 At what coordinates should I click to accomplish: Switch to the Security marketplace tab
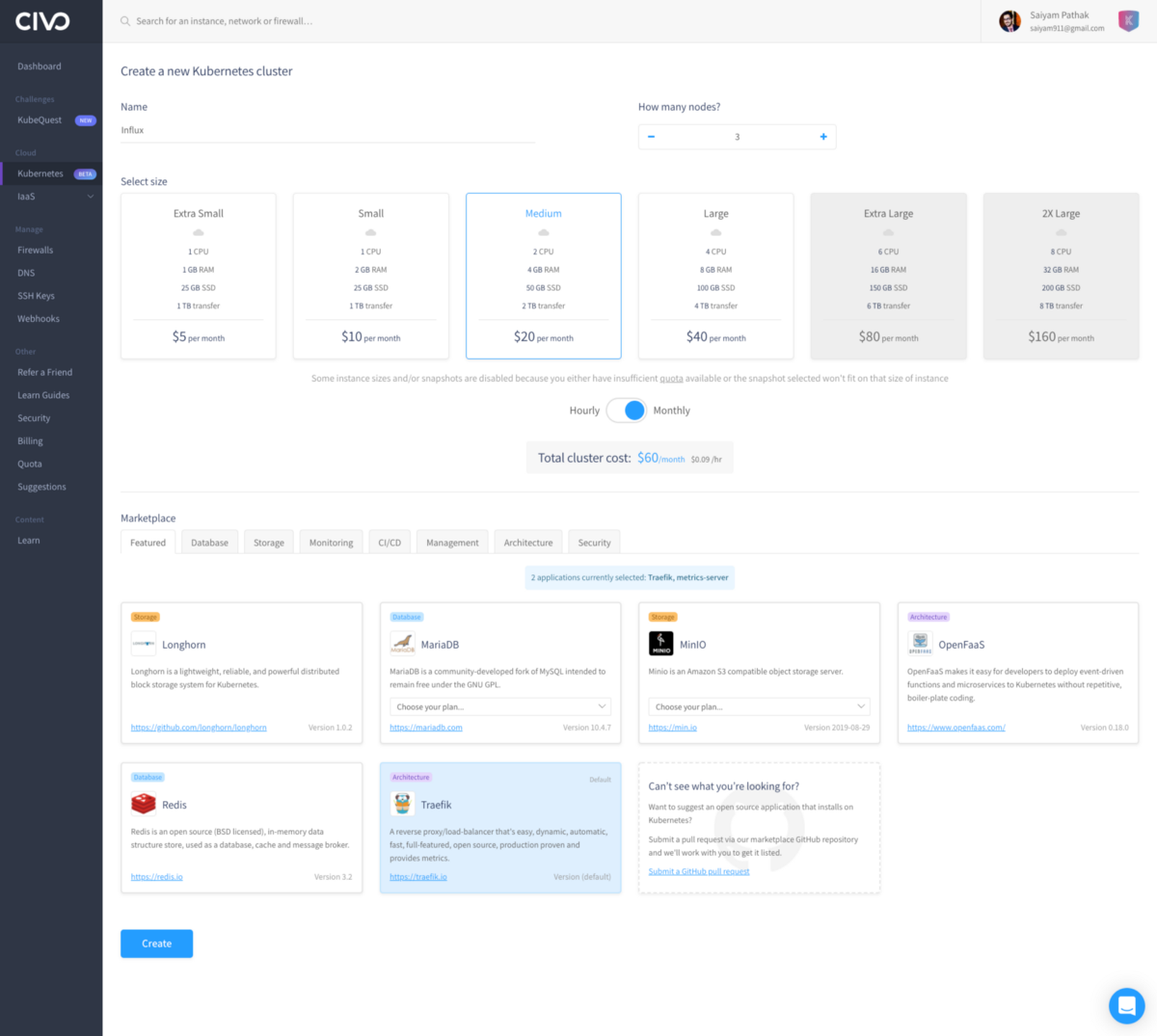pyautogui.click(x=593, y=542)
